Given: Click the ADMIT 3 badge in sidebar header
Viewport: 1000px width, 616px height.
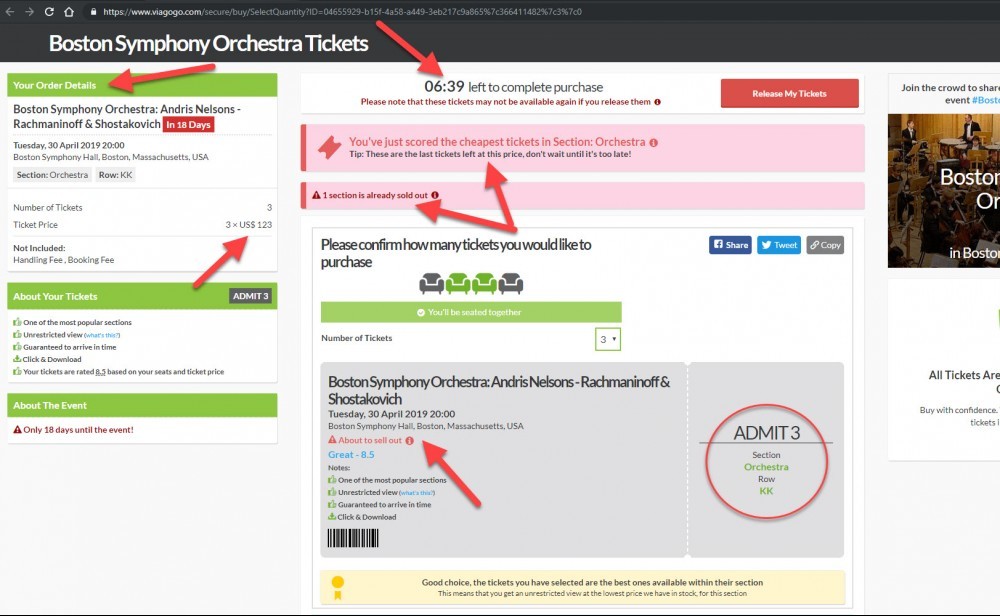Looking at the screenshot, I should click(x=251, y=296).
